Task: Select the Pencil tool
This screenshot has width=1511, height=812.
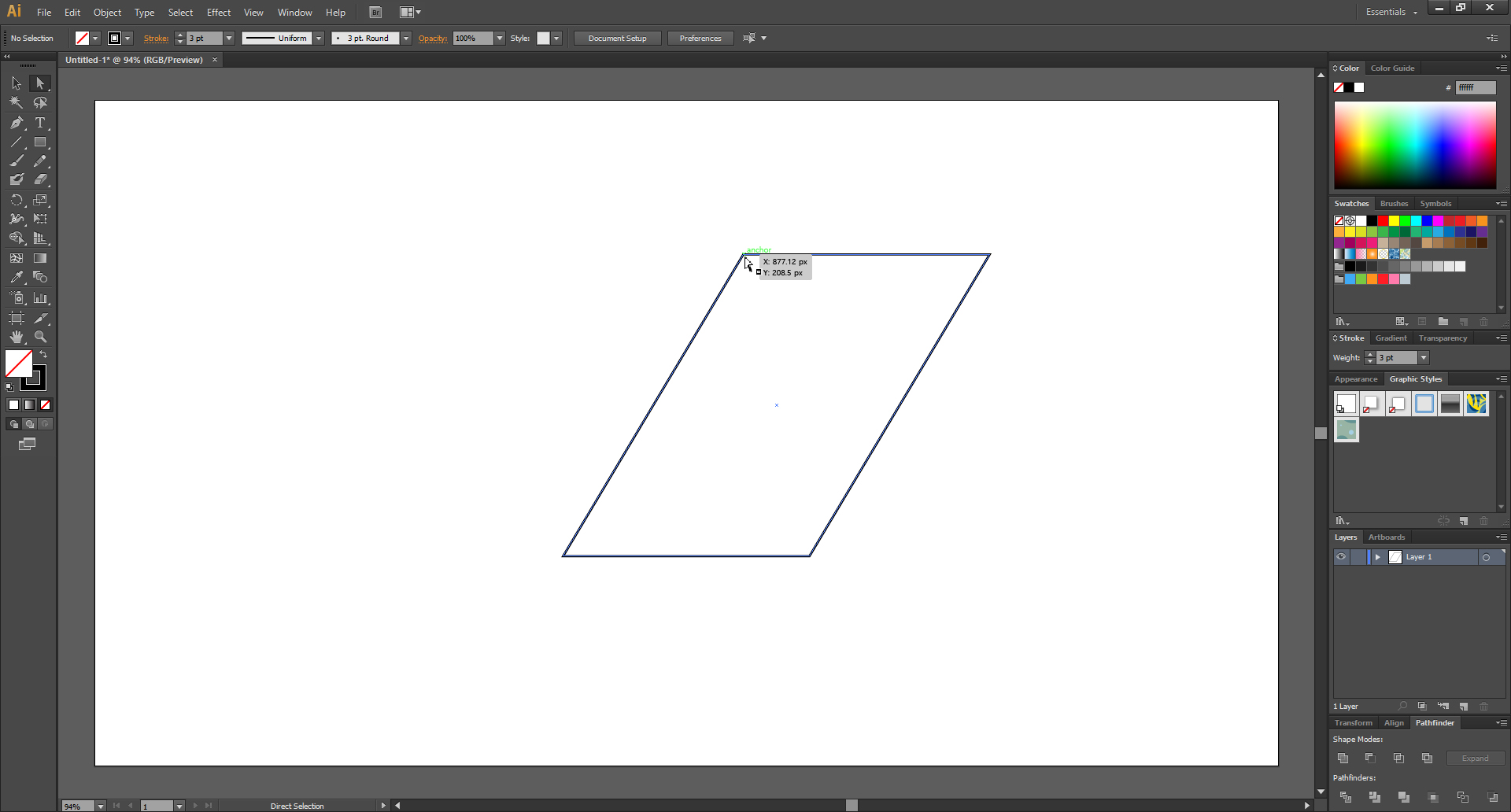Action: tap(40, 161)
